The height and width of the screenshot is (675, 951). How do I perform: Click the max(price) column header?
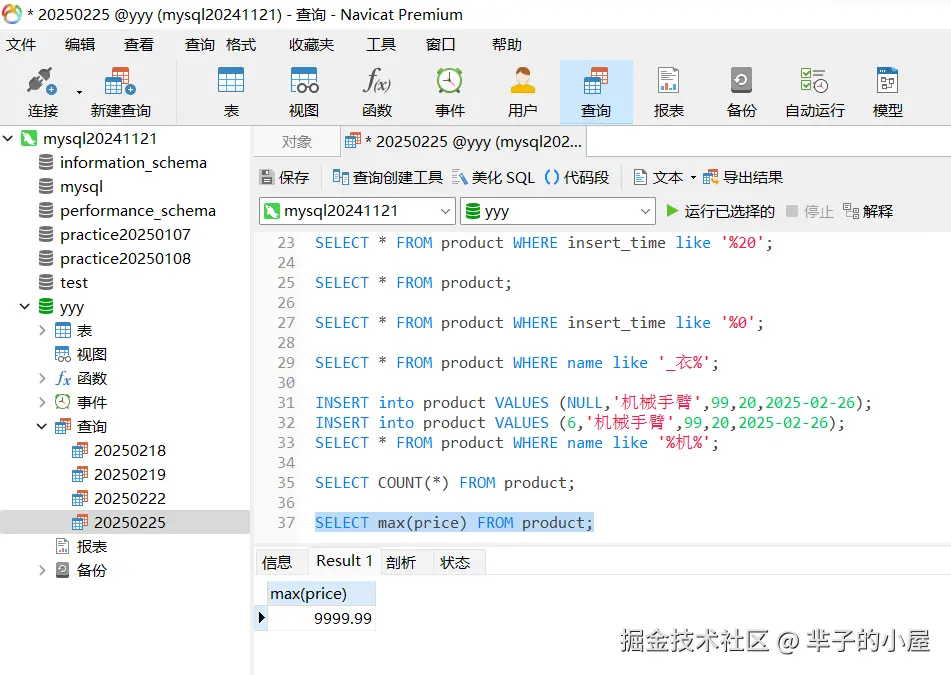pos(321,594)
